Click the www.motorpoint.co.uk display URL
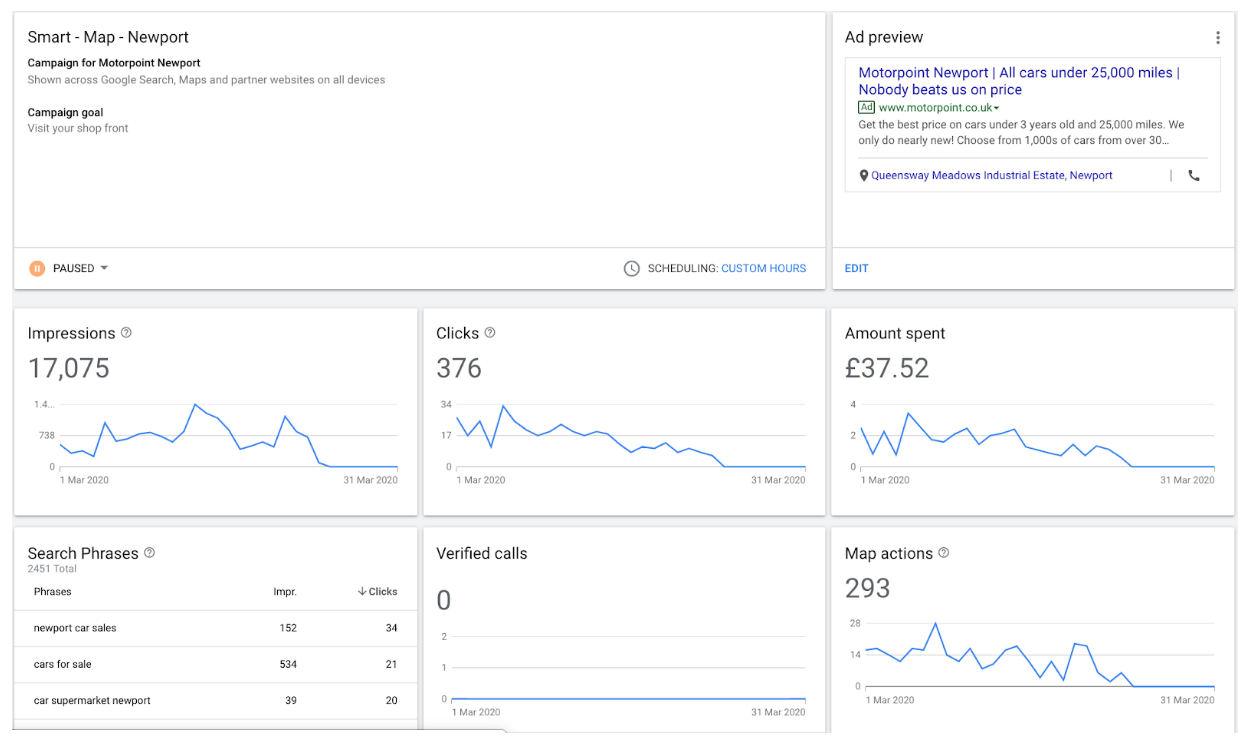This screenshot has height=746, width=1254. tap(935, 107)
